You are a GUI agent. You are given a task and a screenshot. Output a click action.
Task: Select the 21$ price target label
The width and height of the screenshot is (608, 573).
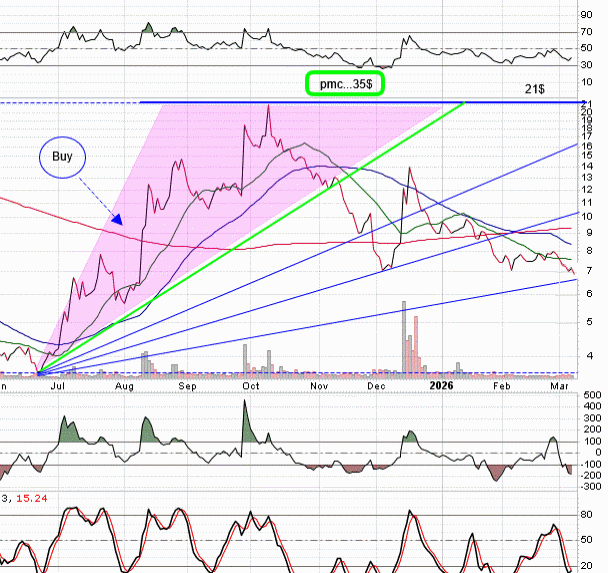535,90
